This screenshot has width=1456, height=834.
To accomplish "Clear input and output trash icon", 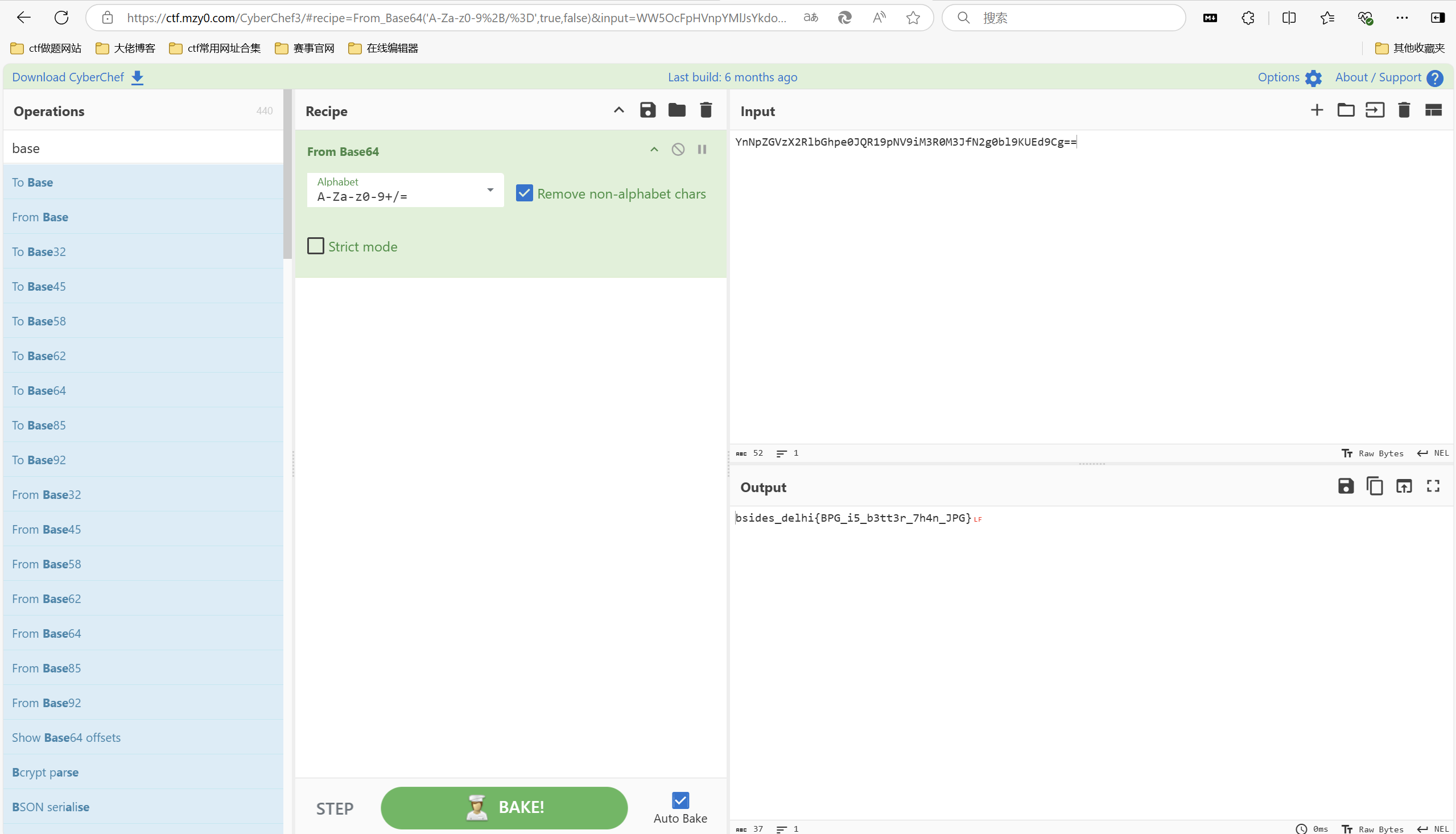I will pyautogui.click(x=1404, y=110).
